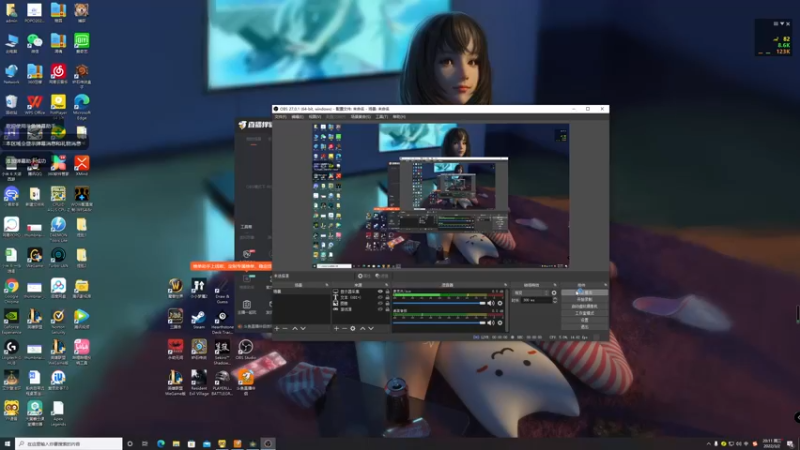The image size is (800, 450).
Task: Open settings gear for first mixer channel
Action: [500, 303]
